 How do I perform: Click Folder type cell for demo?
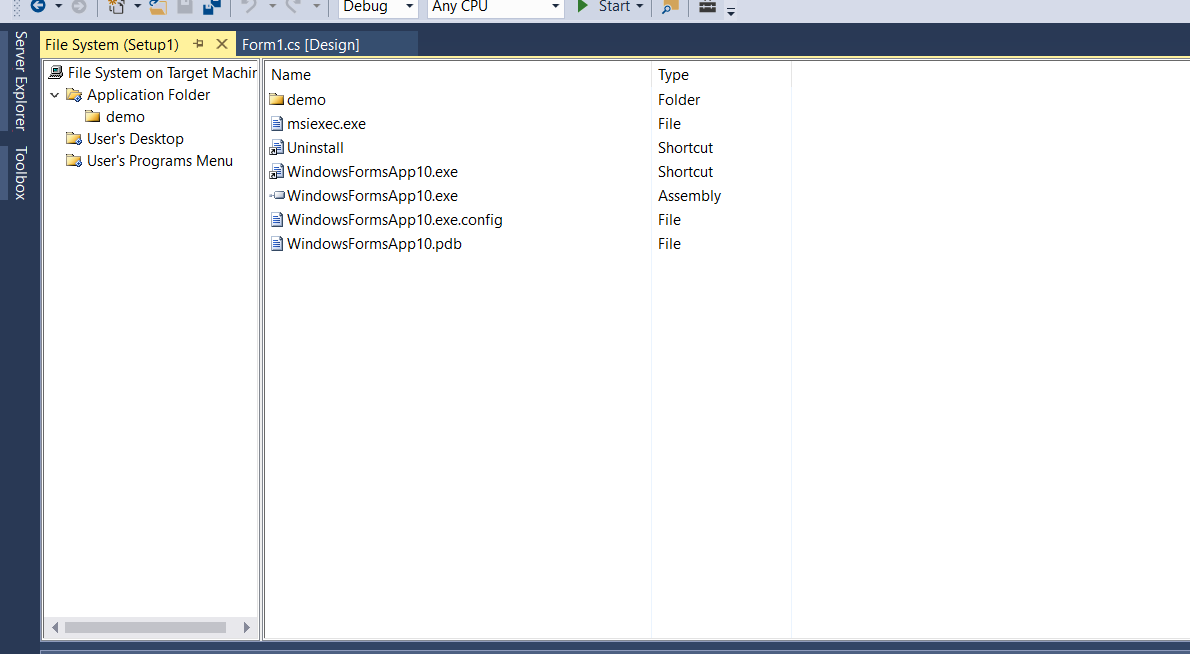click(678, 100)
